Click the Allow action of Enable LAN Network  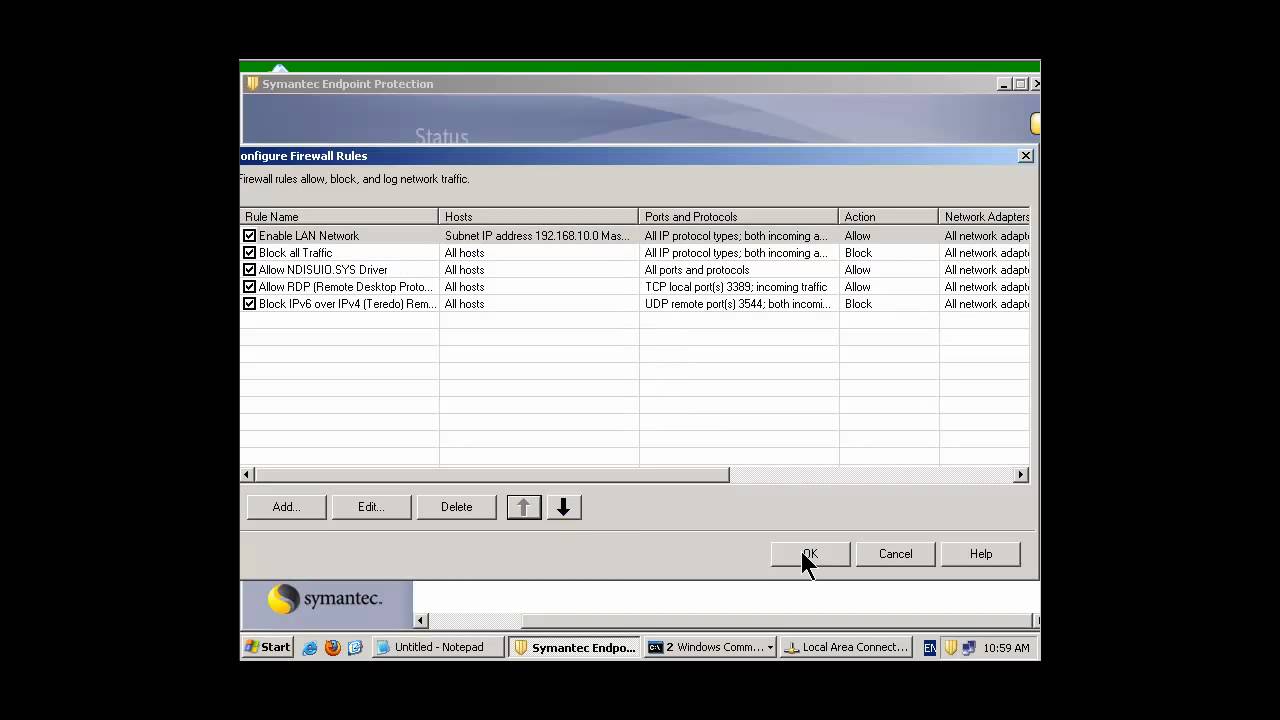[857, 236]
